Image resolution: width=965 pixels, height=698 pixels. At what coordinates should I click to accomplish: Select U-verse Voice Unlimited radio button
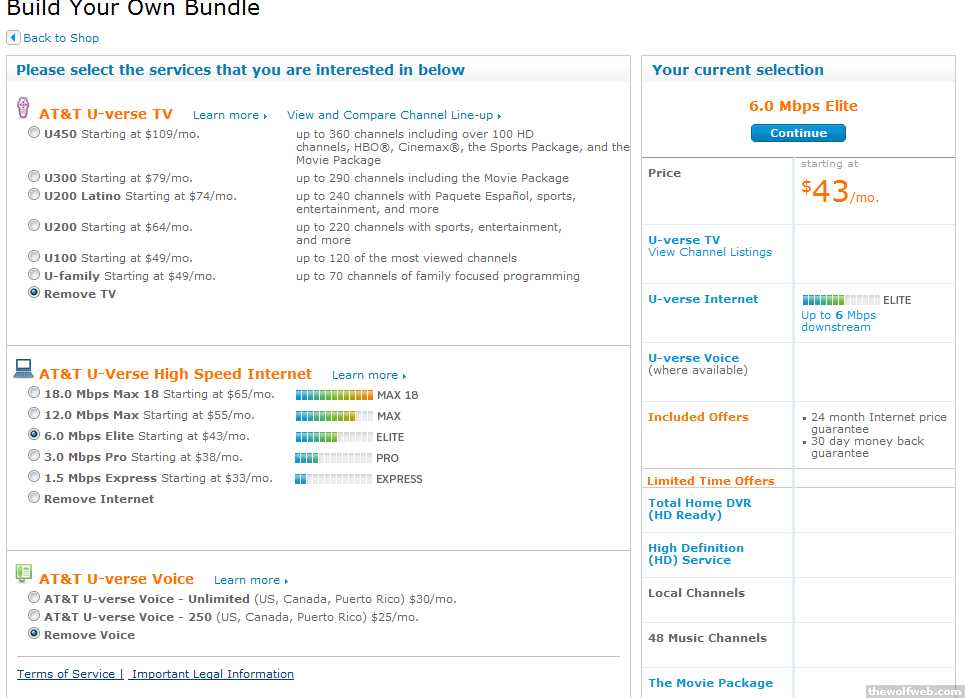[35, 598]
